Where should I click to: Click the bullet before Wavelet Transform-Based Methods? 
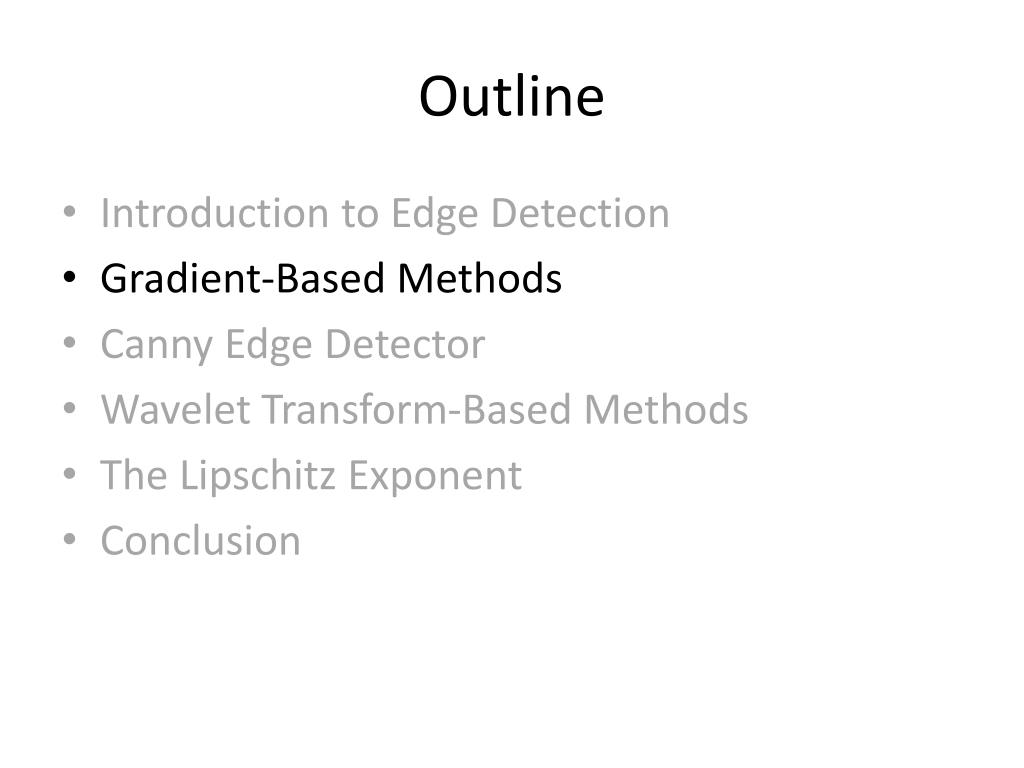70,408
